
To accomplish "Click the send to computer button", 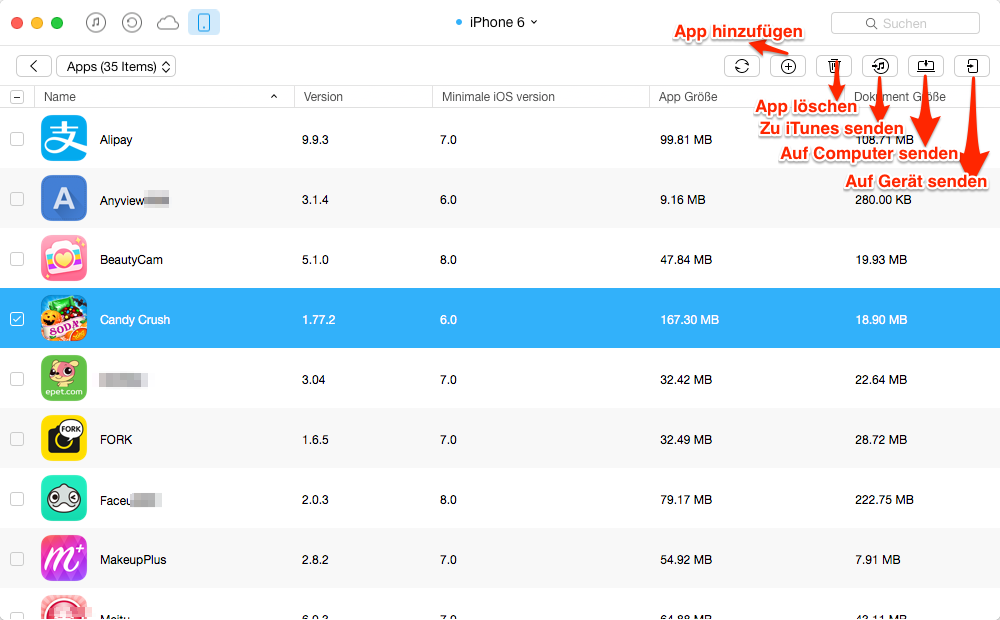I will coord(926,66).
